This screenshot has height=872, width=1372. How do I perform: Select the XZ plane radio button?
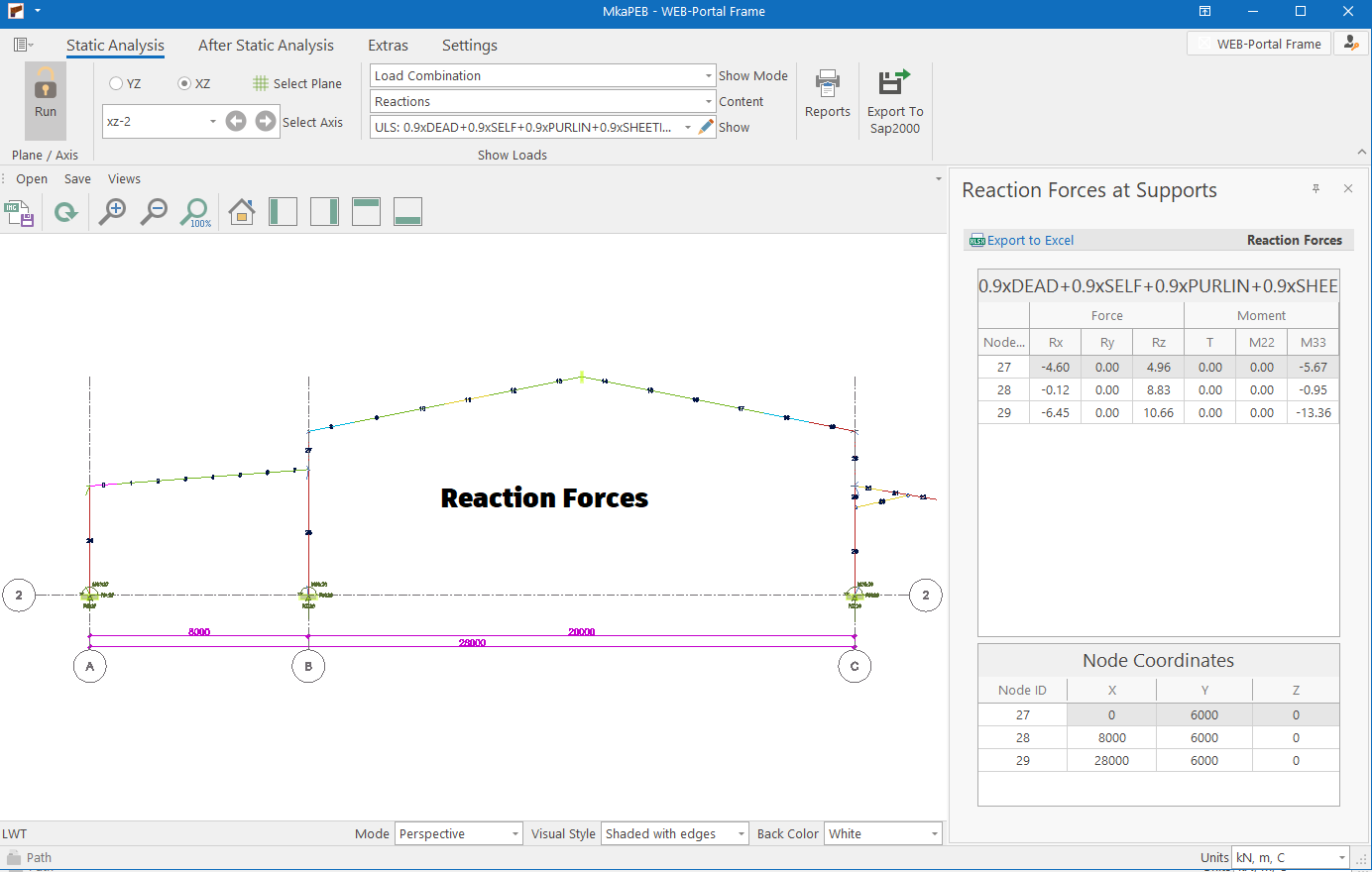tap(184, 84)
